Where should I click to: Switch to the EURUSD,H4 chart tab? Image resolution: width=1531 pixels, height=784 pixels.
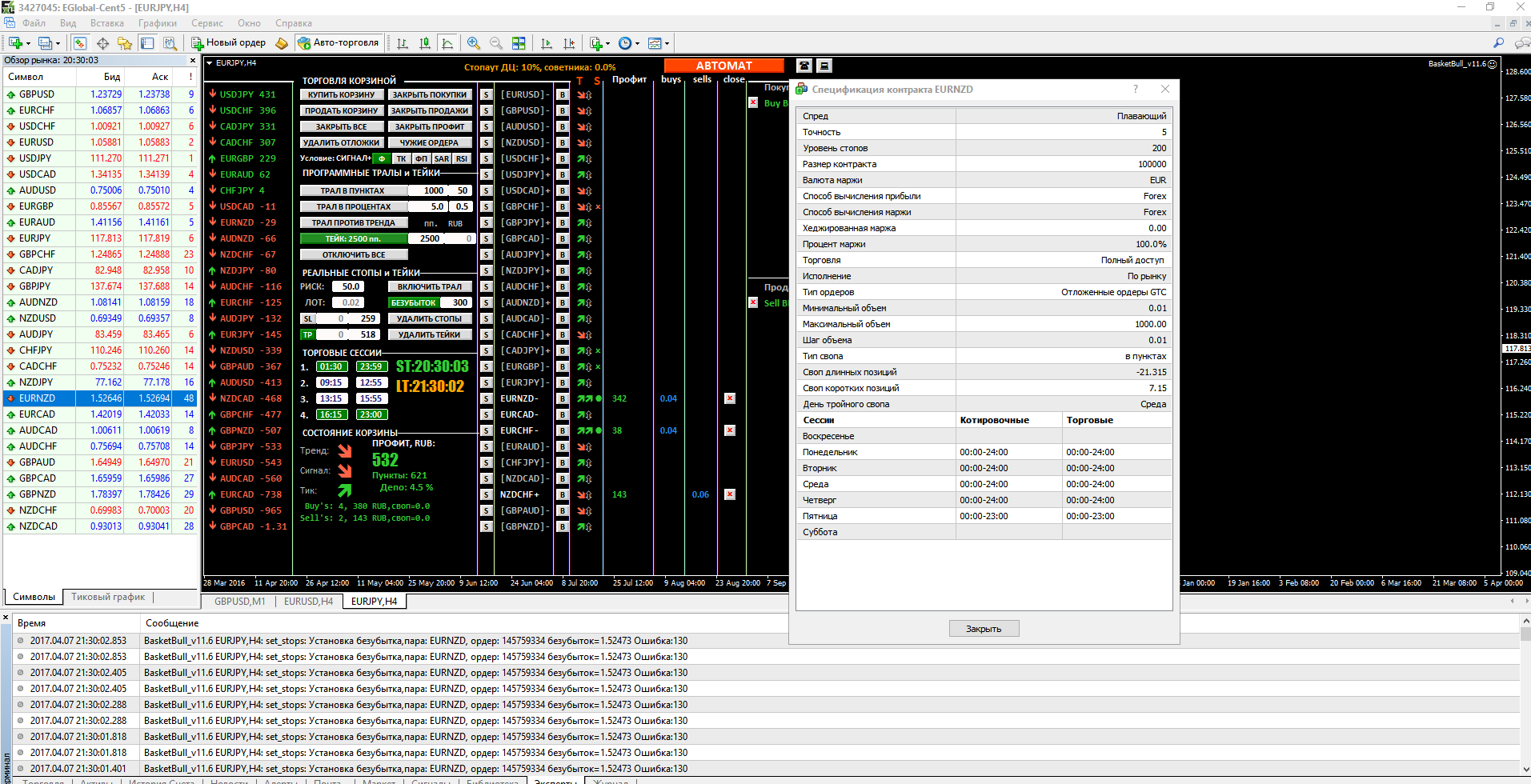pyautogui.click(x=308, y=602)
